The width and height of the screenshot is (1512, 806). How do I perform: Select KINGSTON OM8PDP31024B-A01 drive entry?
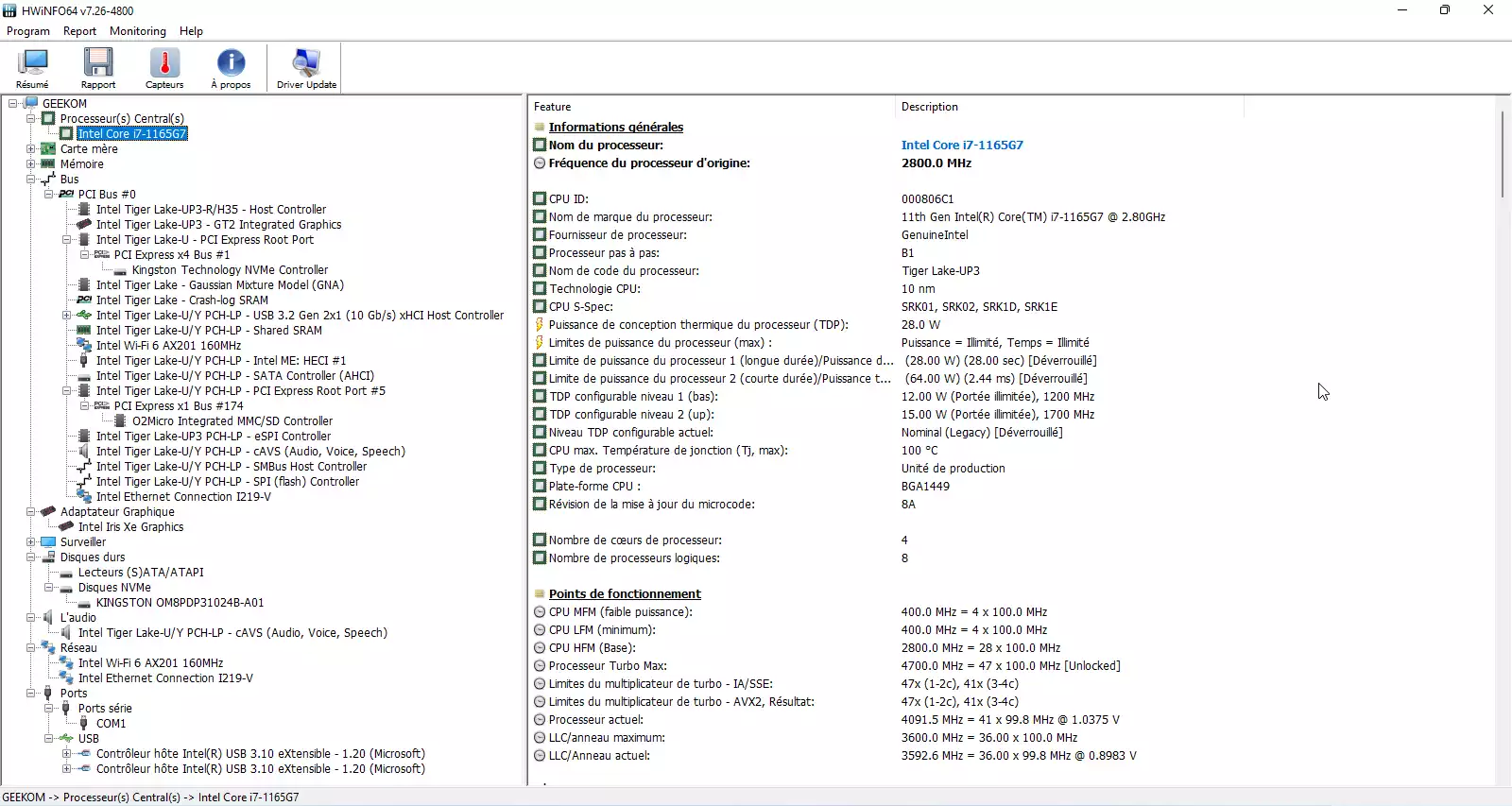[180, 603]
